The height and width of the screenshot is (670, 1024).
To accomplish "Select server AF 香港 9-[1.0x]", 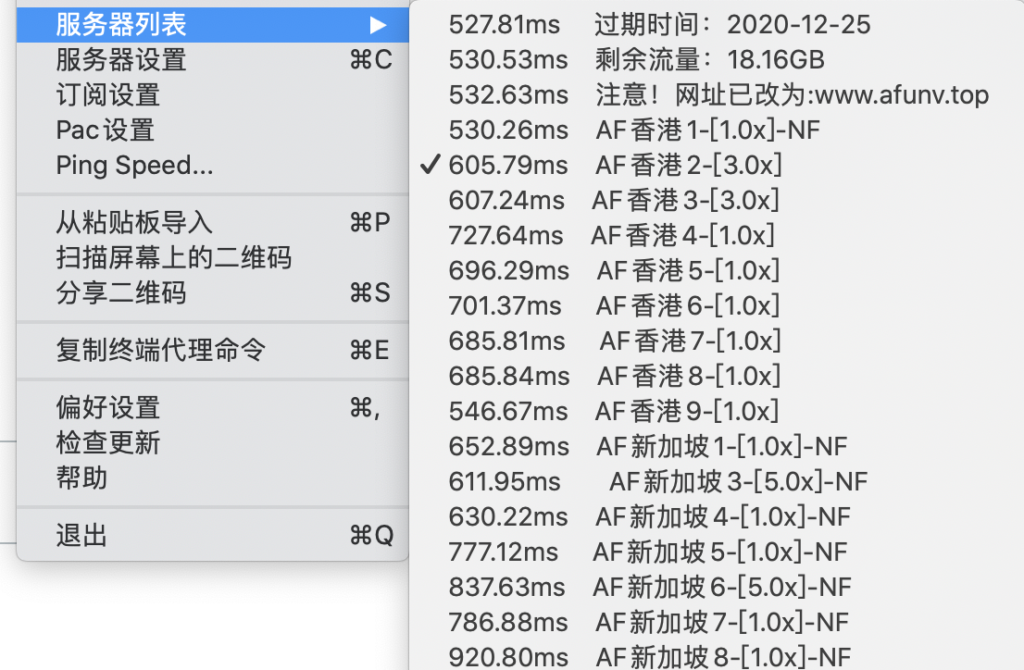I will 716,413.
